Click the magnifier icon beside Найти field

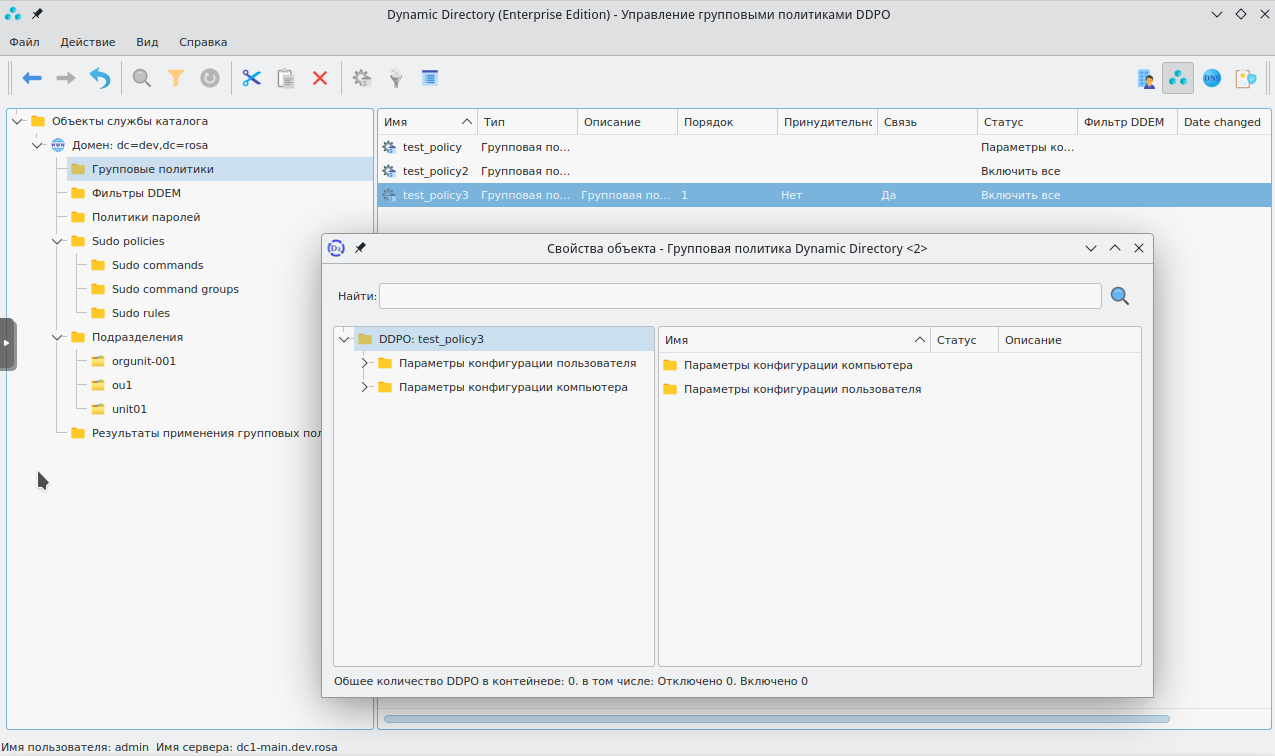pos(1120,296)
